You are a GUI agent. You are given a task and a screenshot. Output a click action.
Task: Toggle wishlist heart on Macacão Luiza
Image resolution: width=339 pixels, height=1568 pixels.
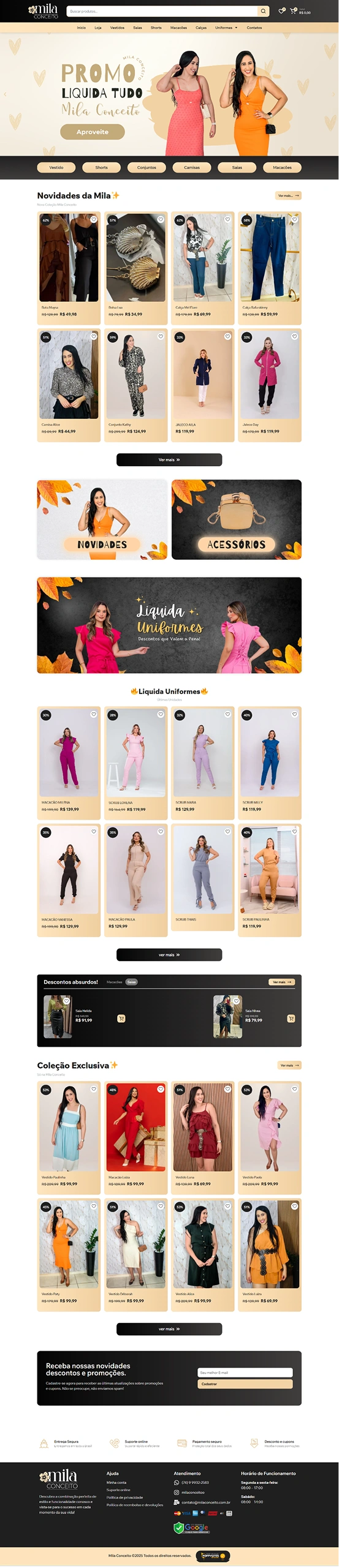161,1089
